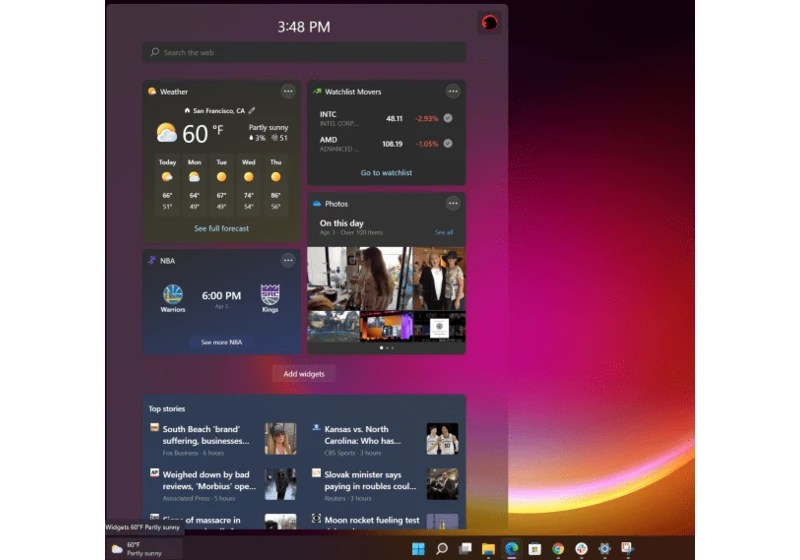Click the Weather widget title icon
Image resolution: width=800 pixels, height=560 pixels.
152,91
